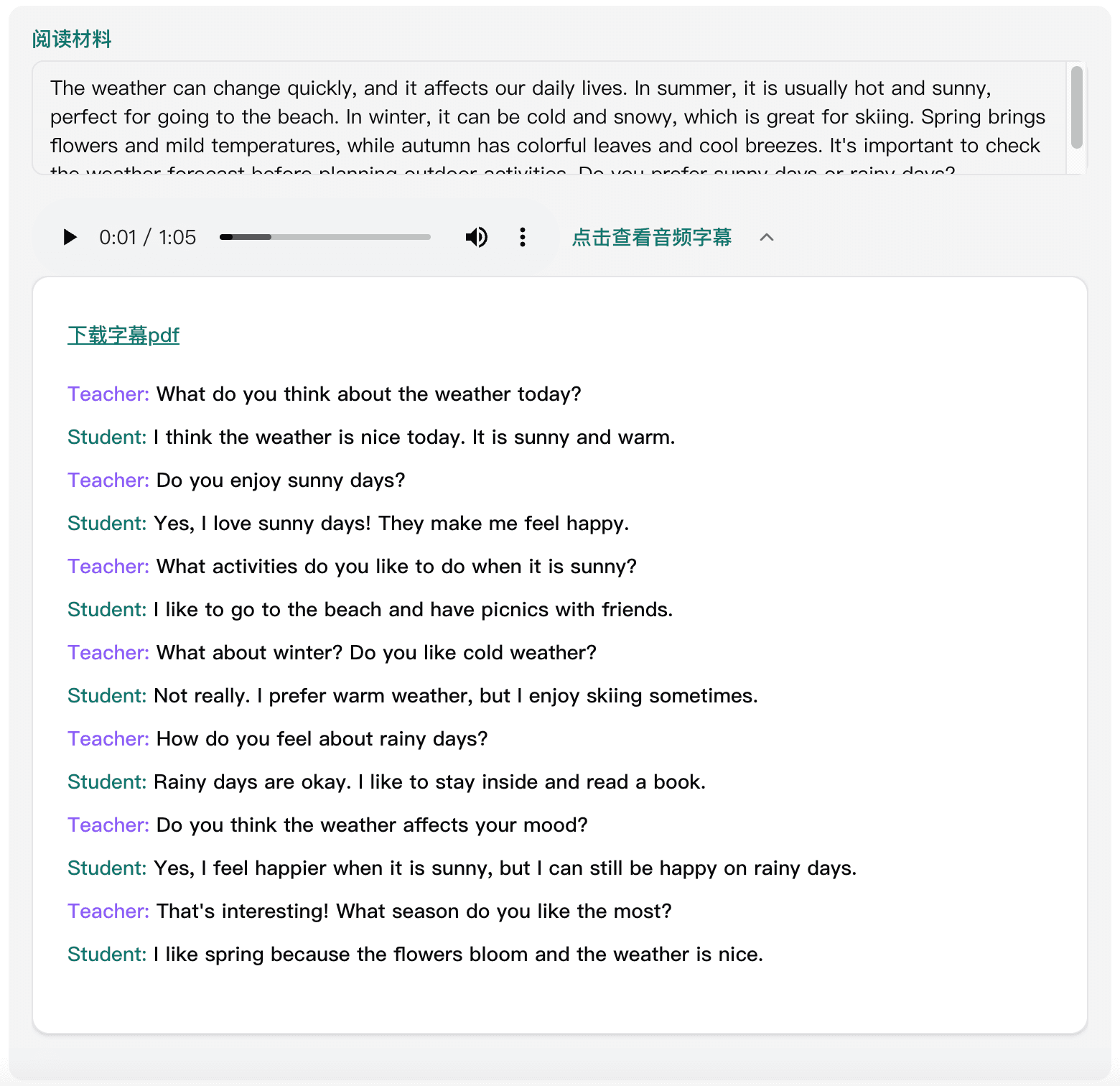The image size is (1120, 1086).
Task: Play the audio recording
Action: [70, 237]
